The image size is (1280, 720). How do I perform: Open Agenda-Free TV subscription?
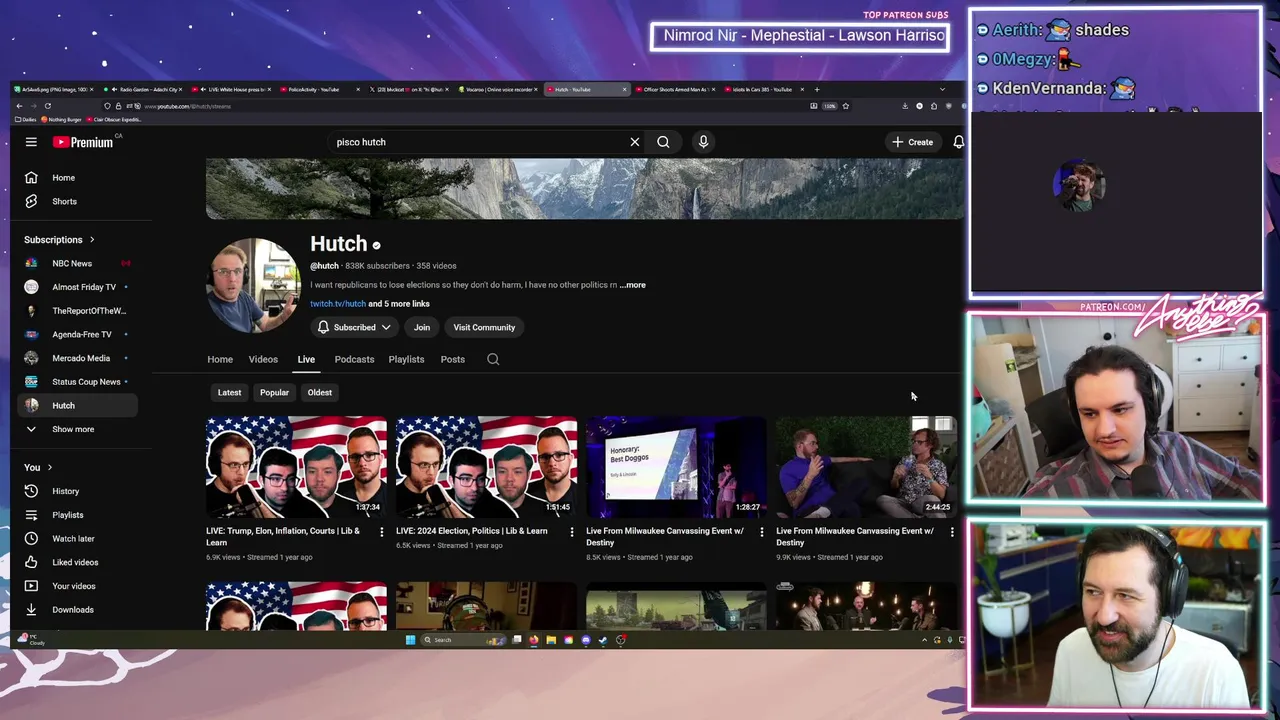pyautogui.click(x=80, y=334)
